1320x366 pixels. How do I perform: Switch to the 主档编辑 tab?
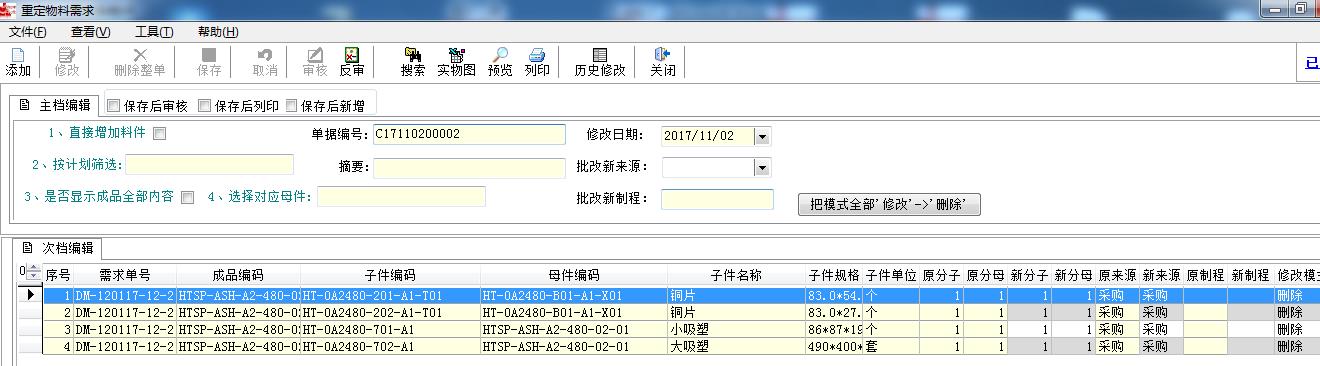tap(55, 105)
